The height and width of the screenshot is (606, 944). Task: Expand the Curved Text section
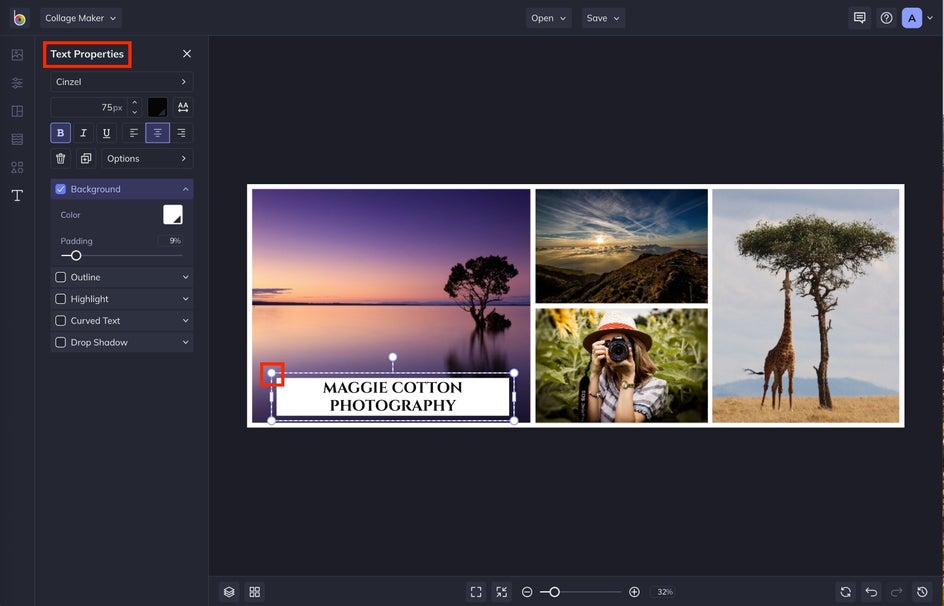point(185,321)
